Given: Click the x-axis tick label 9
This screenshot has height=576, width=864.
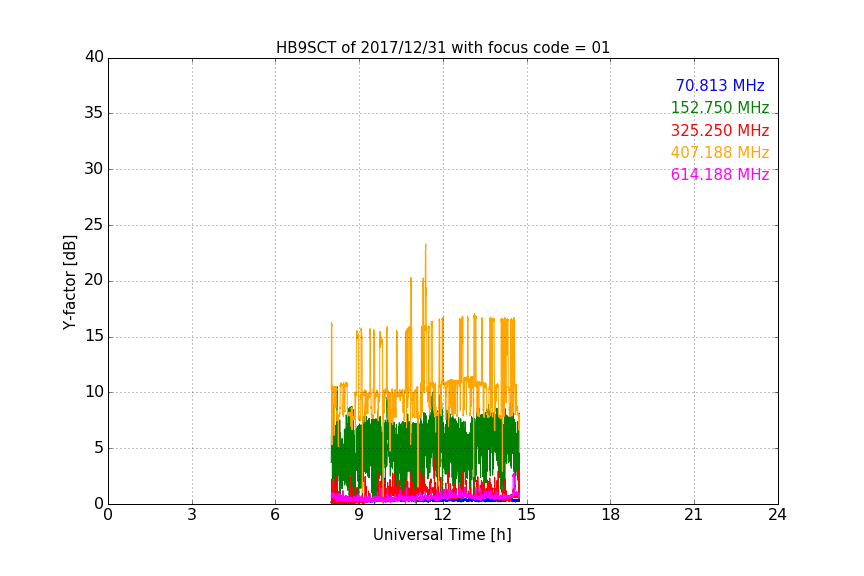Looking at the screenshot, I should coord(359,515).
